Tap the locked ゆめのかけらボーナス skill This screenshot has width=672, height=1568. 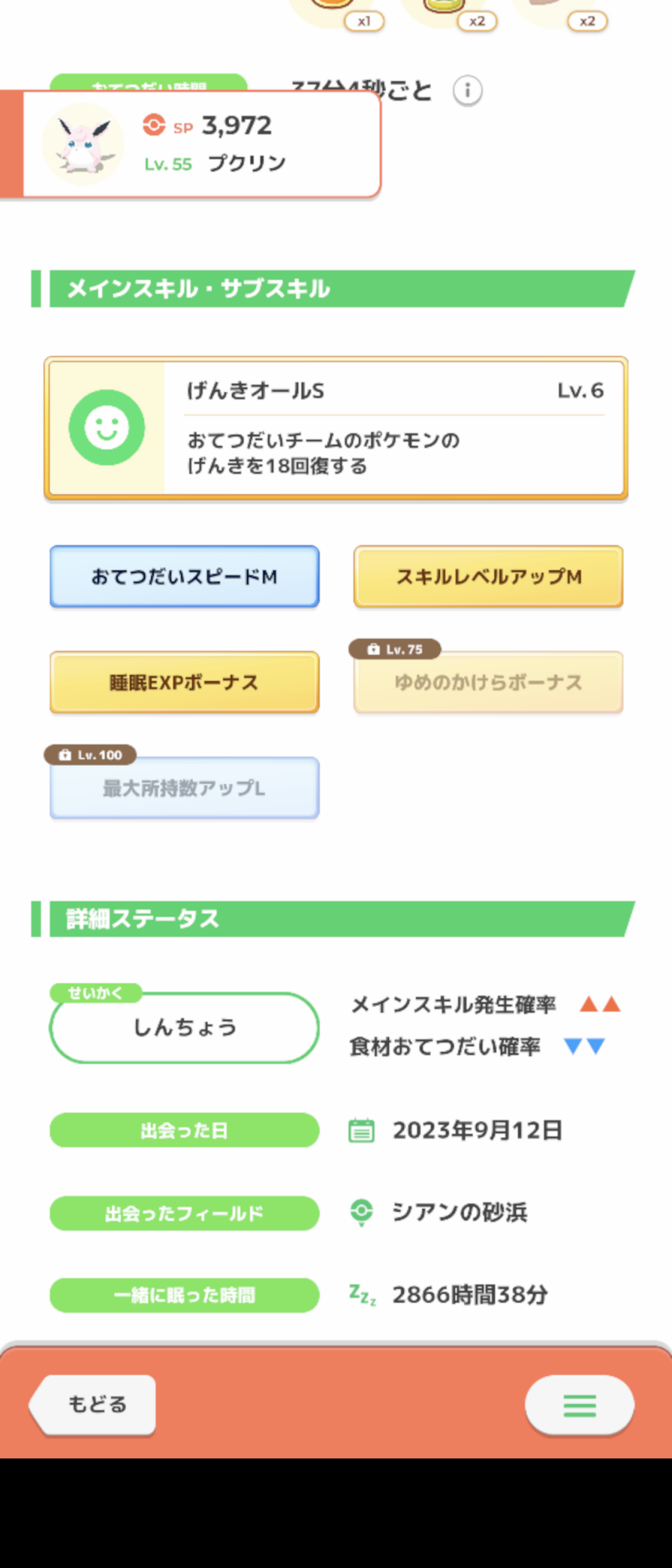click(489, 683)
